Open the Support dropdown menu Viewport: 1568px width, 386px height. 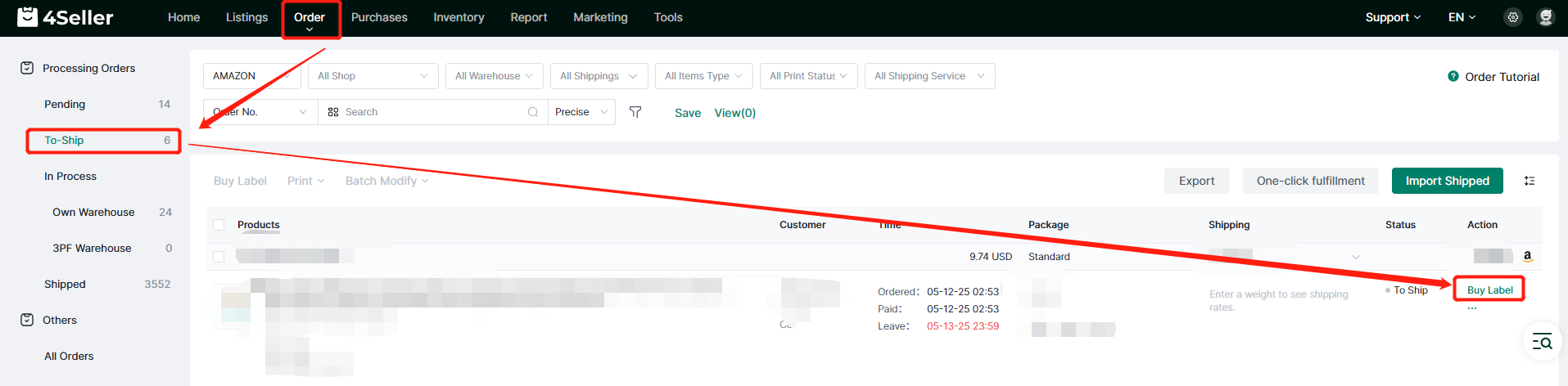click(x=1393, y=17)
